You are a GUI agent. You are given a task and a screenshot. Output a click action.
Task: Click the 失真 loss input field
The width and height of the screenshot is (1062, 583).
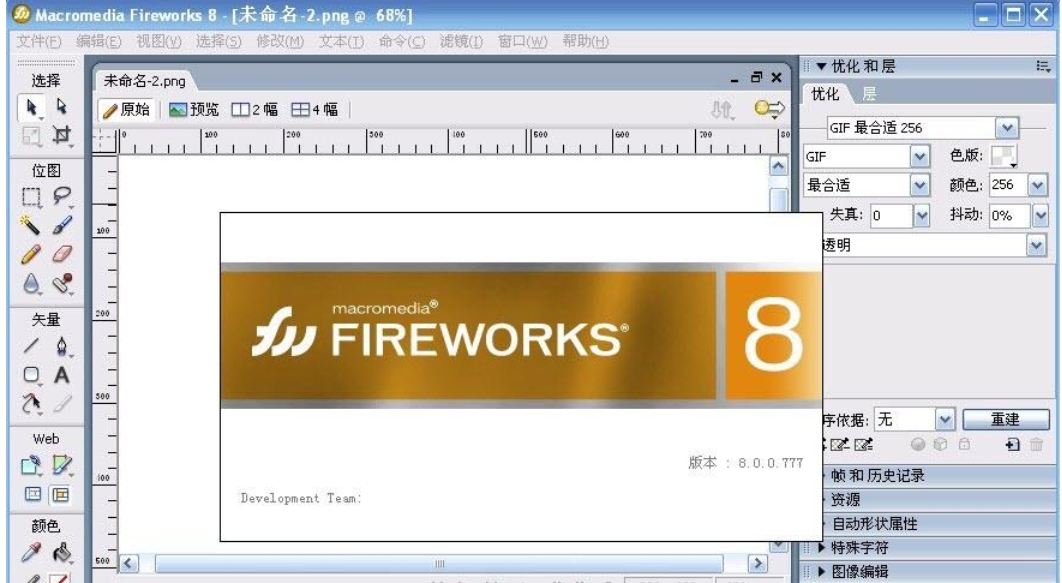click(891, 215)
